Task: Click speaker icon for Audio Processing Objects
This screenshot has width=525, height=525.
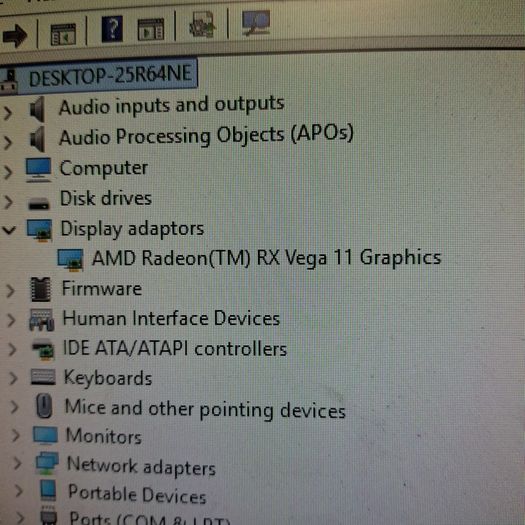Action: pyautogui.click(x=37, y=139)
